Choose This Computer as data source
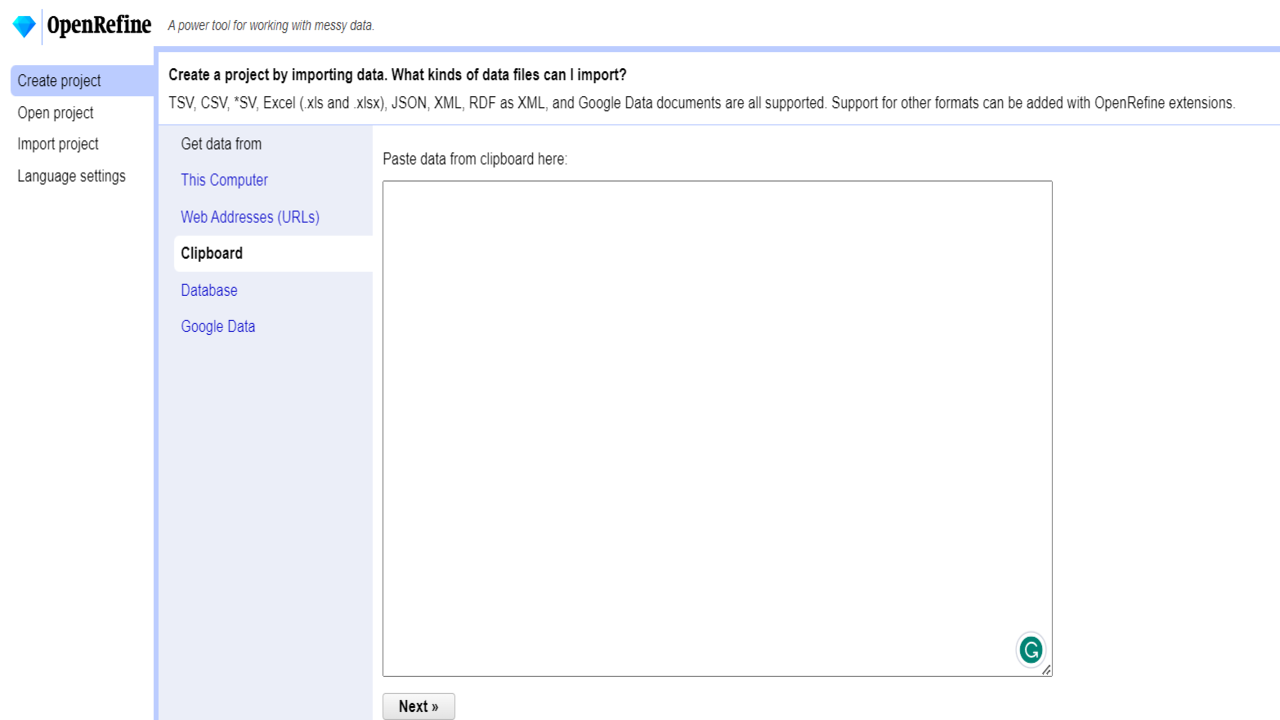1280x720 pixels. (x=224, y=180)
